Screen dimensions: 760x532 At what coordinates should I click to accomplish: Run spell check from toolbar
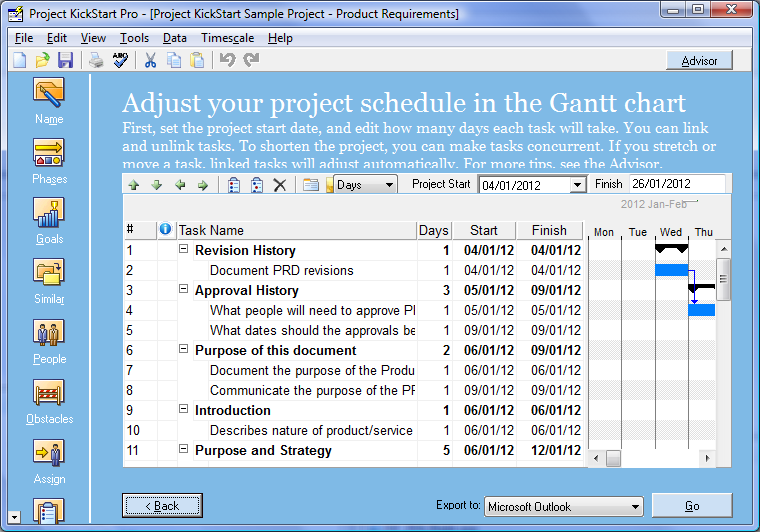(121, 60)
